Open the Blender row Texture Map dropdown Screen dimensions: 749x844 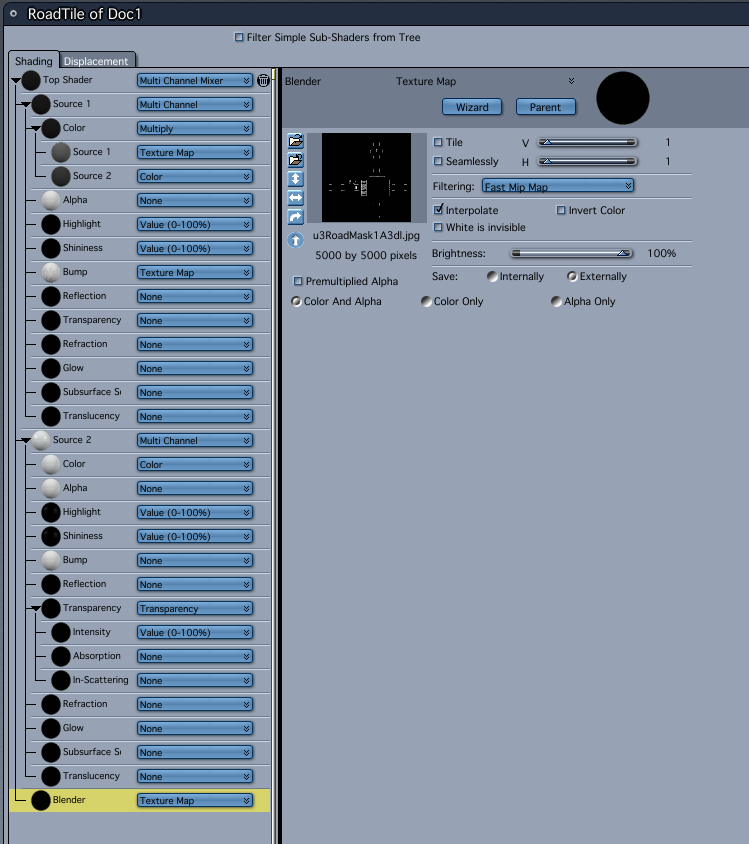click(x=195, y=800)
